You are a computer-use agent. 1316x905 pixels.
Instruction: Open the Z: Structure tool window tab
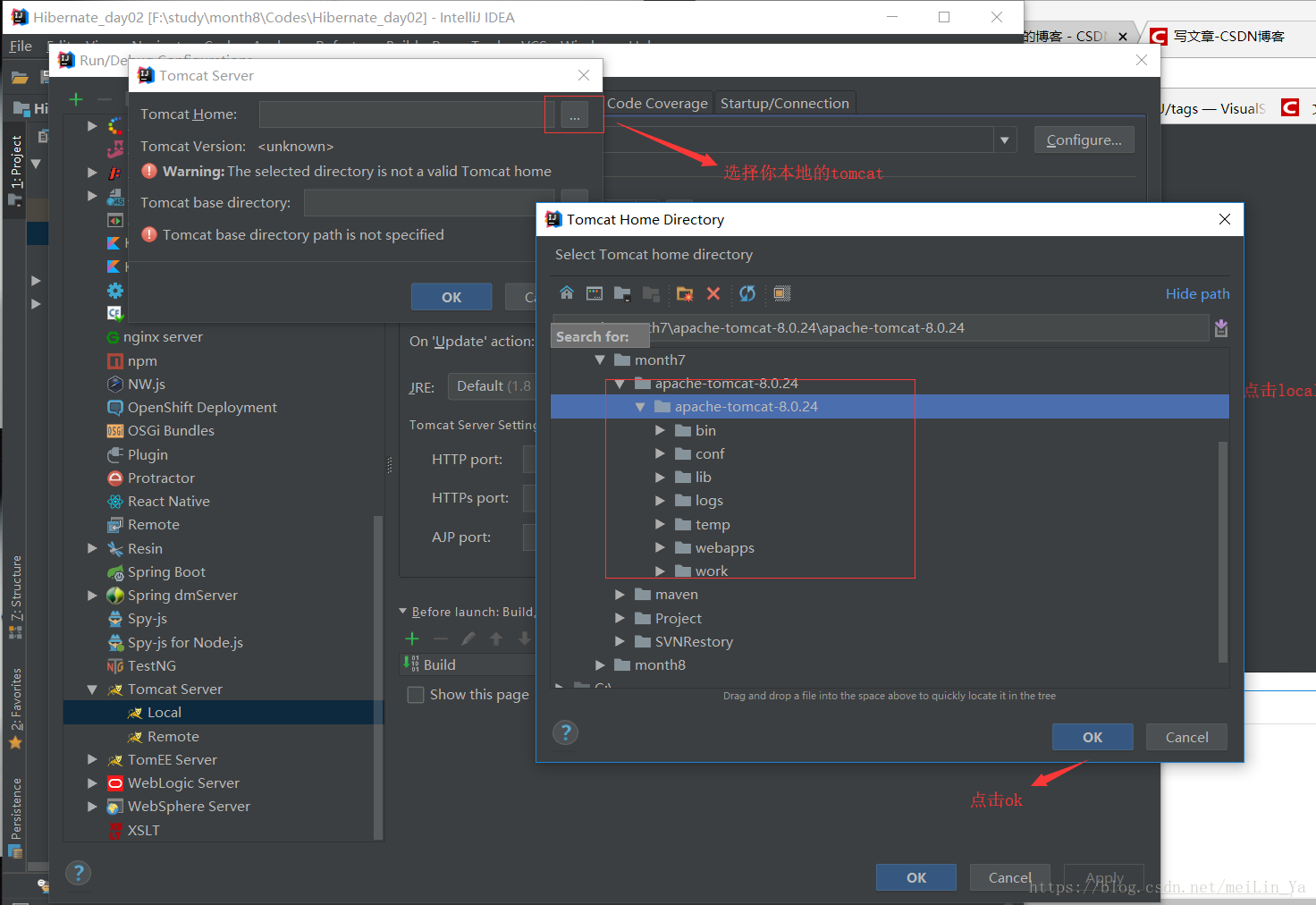(x=15, y=596)
